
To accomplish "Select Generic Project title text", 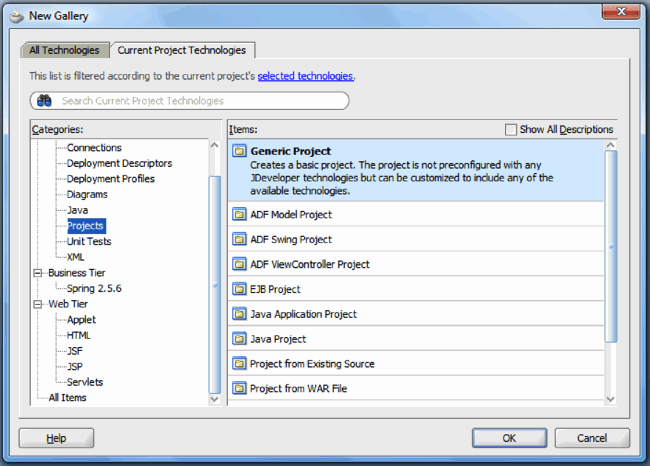I will (291, 151).
